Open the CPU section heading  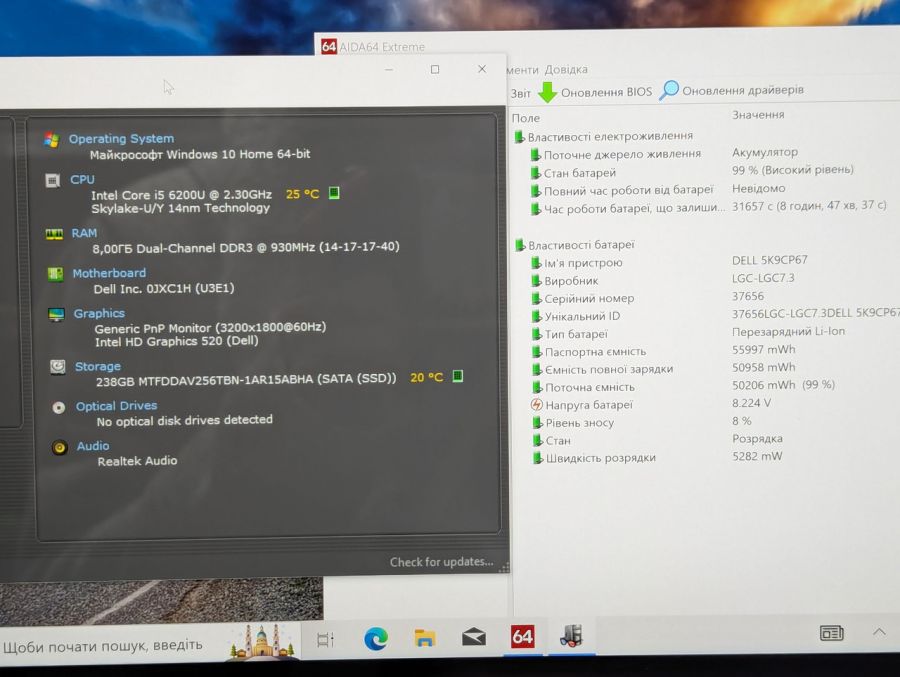(82, 179)
